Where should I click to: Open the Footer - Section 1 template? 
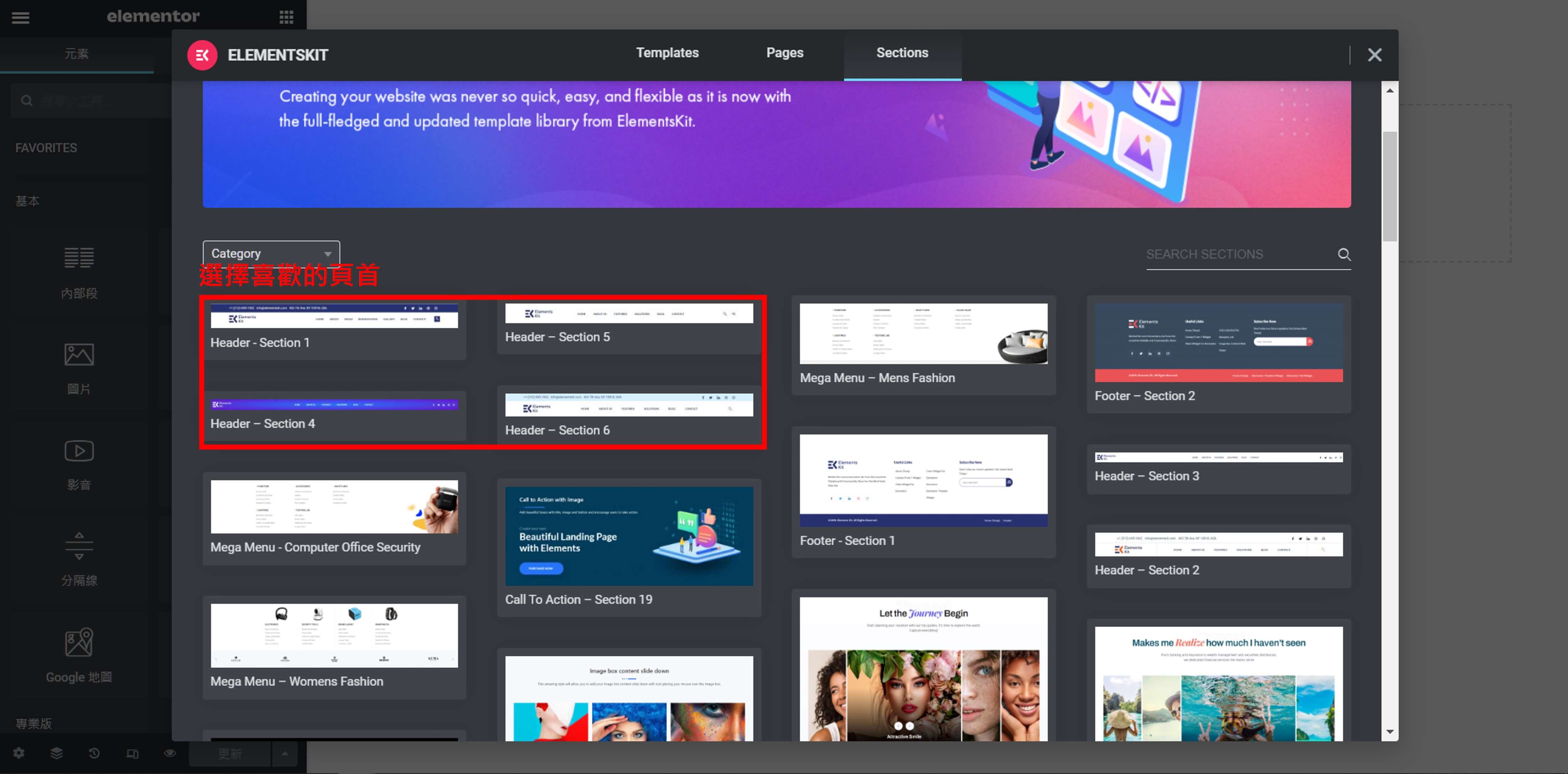point(923,491)
